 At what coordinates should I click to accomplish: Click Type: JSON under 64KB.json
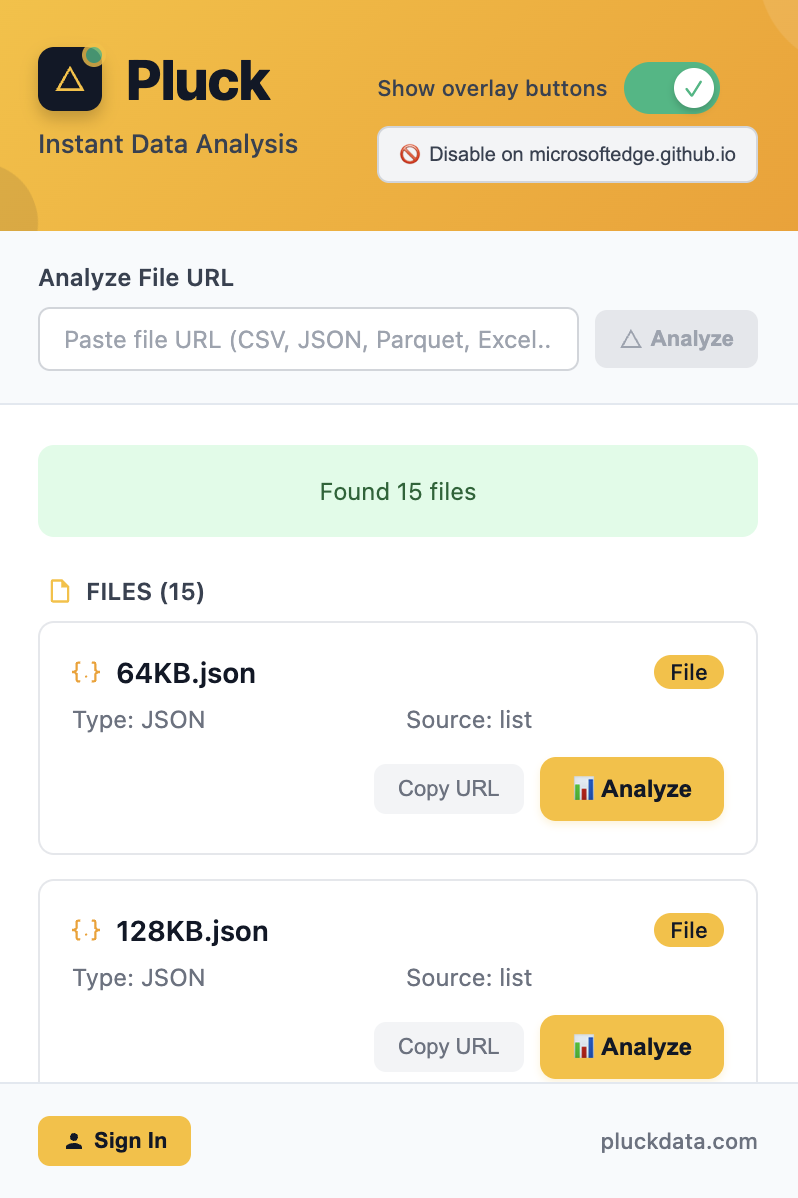(x=138, y=720)
